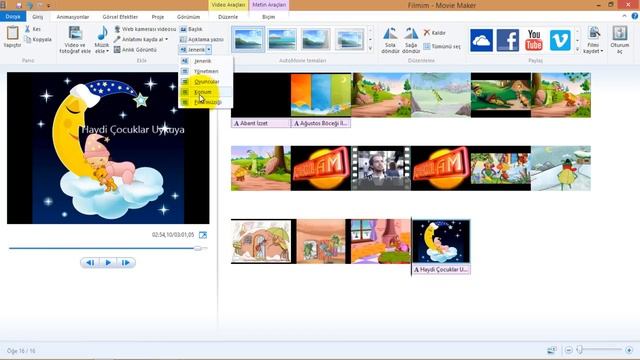Switch to the Proje tab
640x360 pixels.
pos(158,17)
